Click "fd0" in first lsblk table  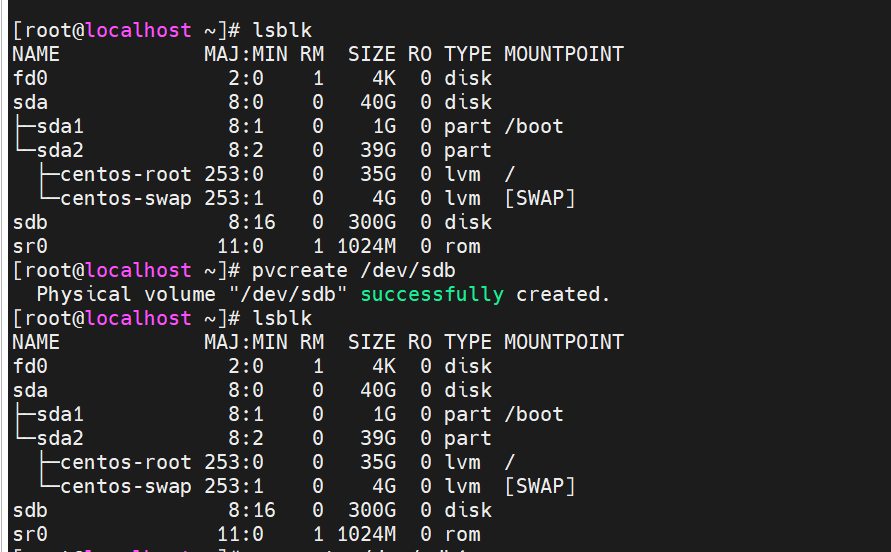(x=30, y=78)
